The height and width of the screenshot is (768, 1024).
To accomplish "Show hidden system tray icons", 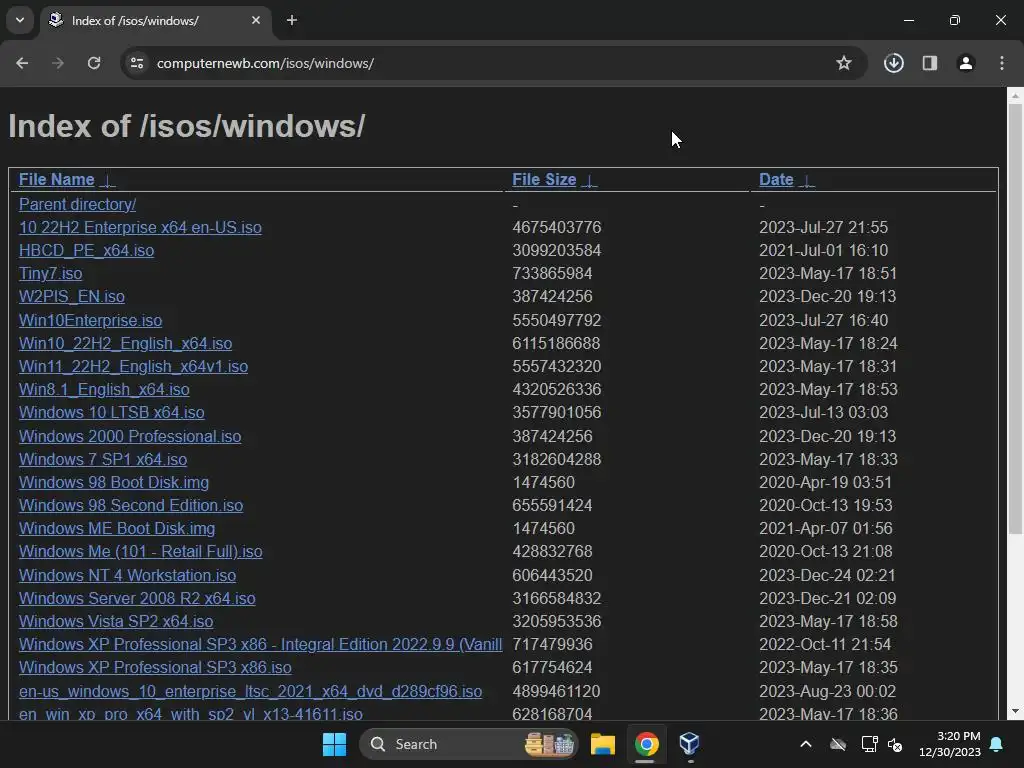I will (x=806, y=744).
